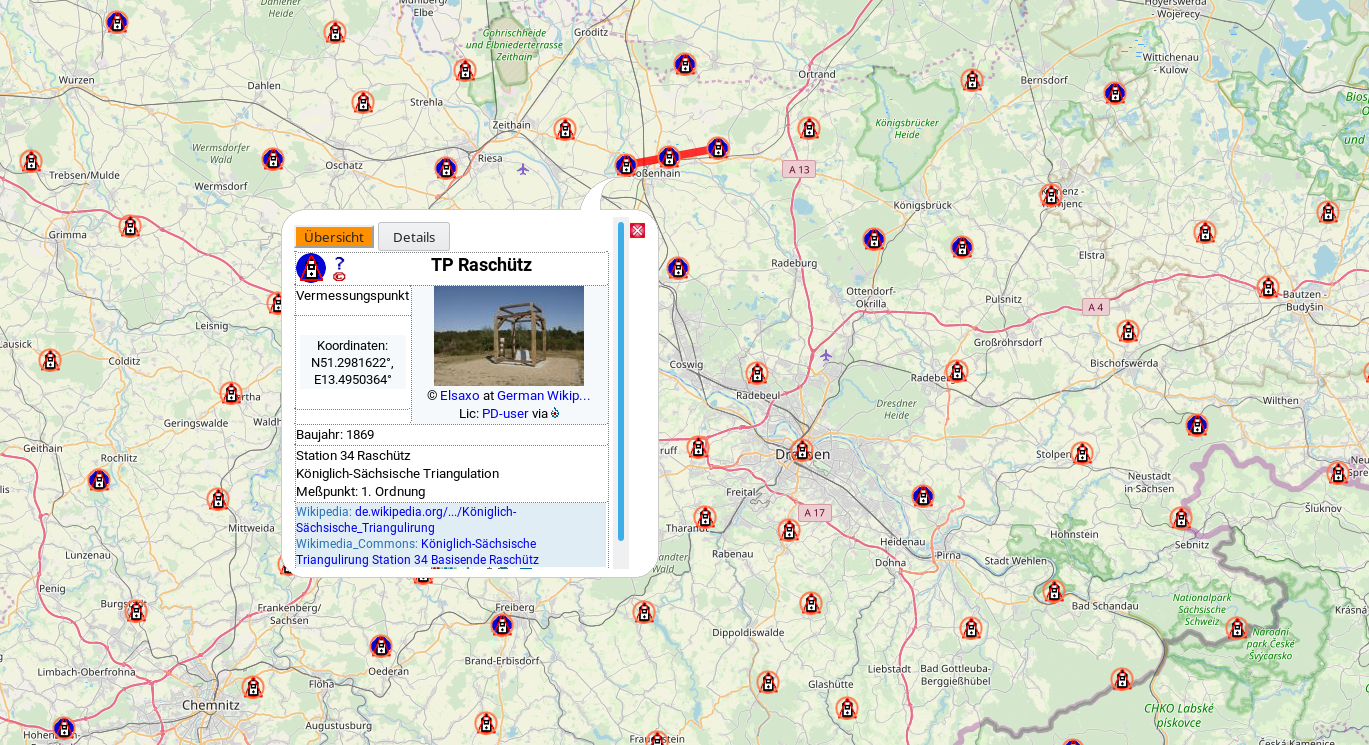The image size is (1369, 745).
Task: Select the survey marker at Dresden center
Action: [x=801, y=451]
